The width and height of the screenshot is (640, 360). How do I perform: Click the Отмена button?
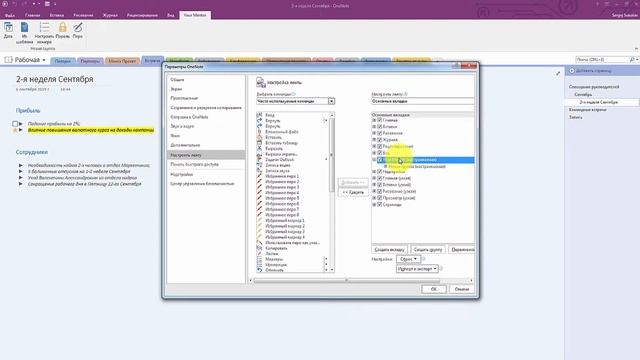point(462,289)
